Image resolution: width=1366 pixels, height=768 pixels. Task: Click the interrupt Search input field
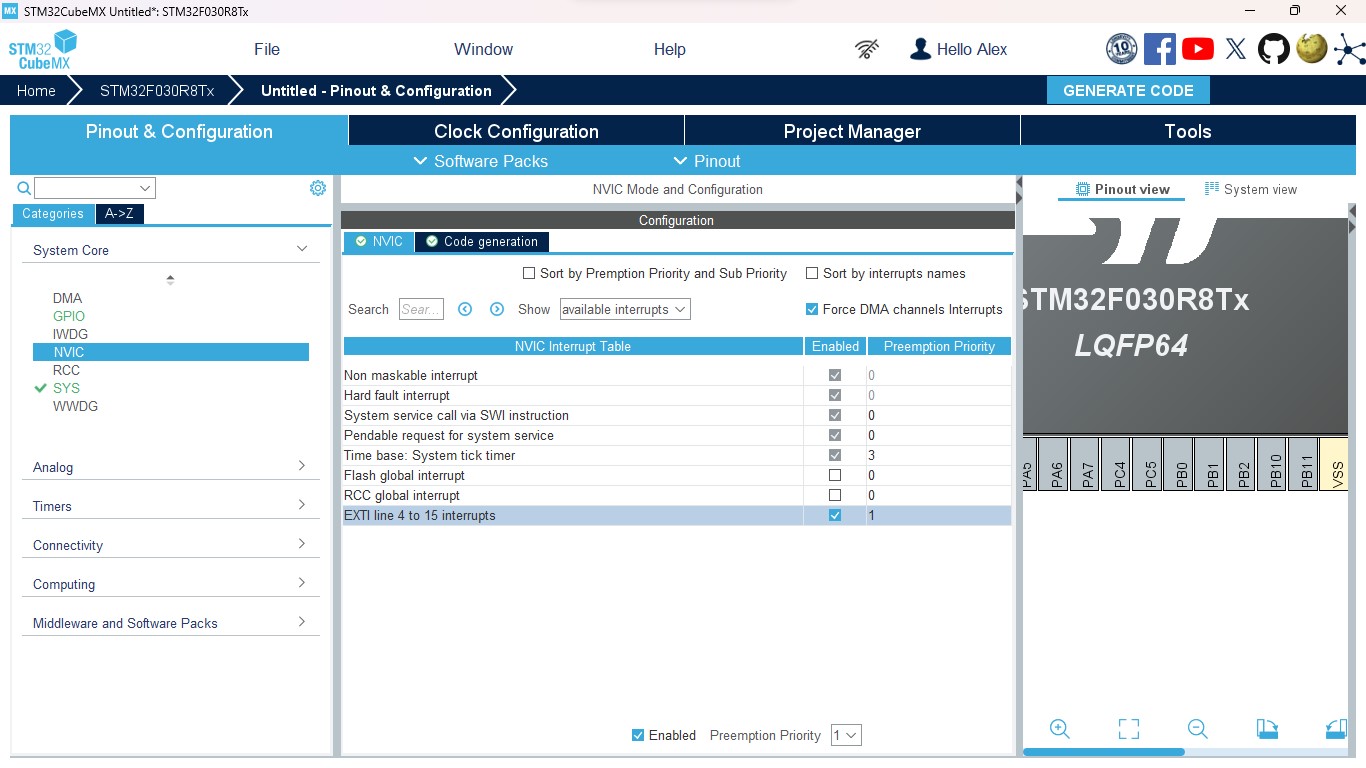[x=421, y=309]
